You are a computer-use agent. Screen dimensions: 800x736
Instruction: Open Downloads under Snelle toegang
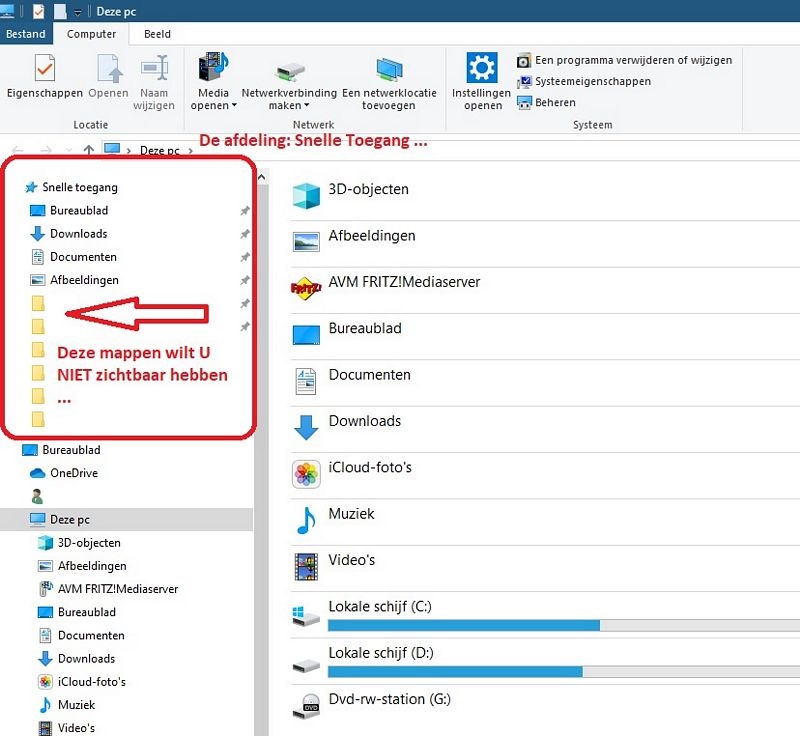69,234
